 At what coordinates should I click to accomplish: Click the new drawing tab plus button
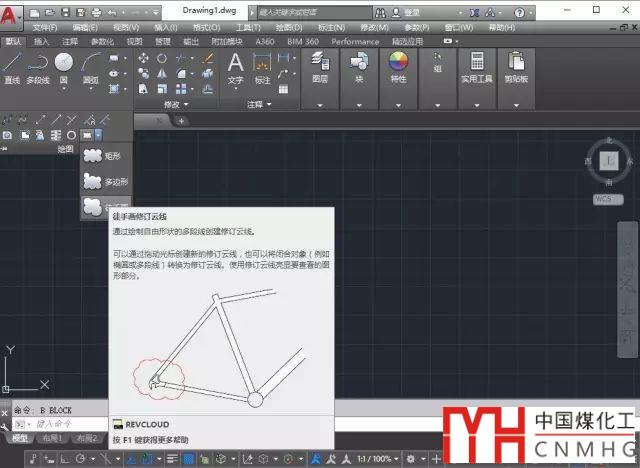[182, 120]
